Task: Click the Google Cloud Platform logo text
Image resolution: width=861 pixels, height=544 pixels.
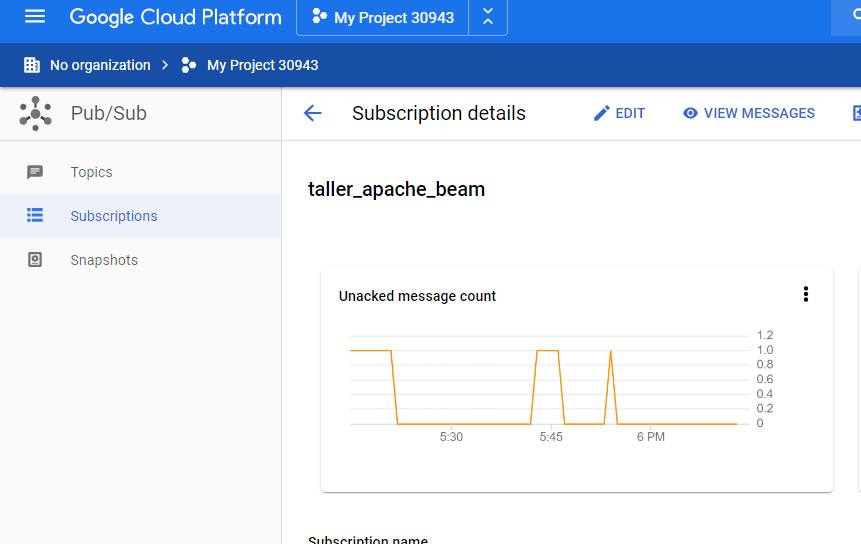Action: [x=175, y=17]
